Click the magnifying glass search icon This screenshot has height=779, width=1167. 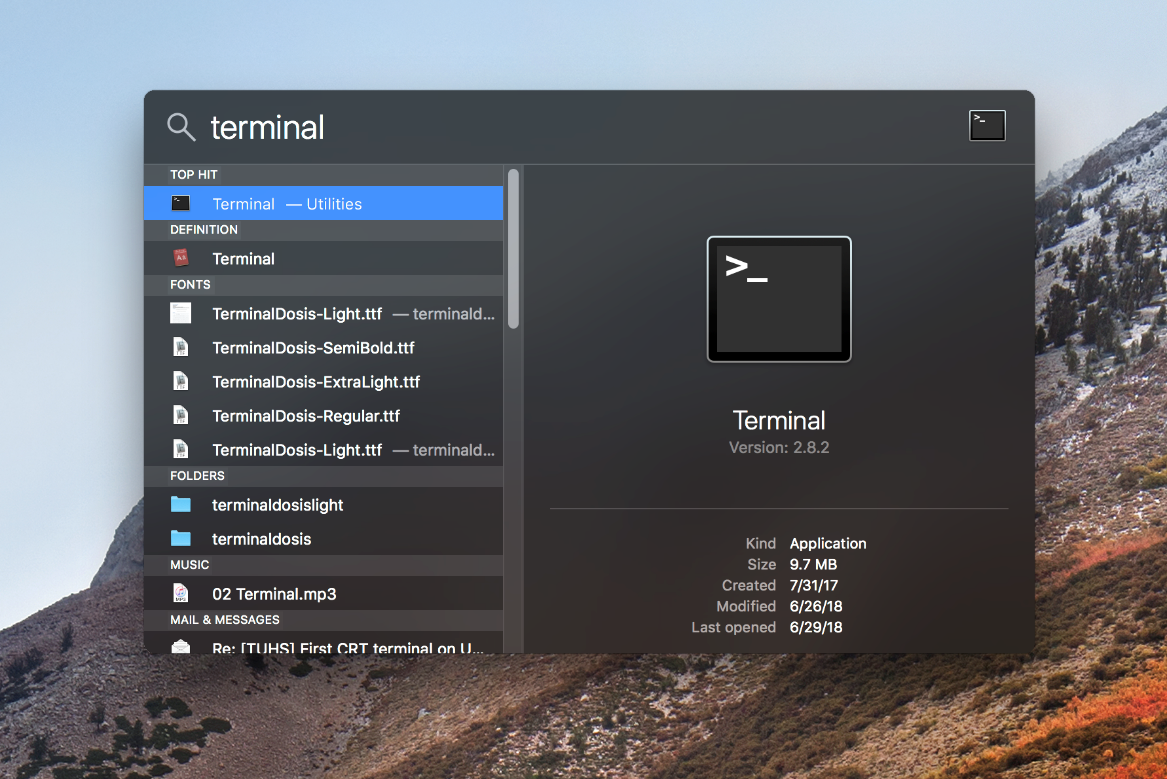181,127
